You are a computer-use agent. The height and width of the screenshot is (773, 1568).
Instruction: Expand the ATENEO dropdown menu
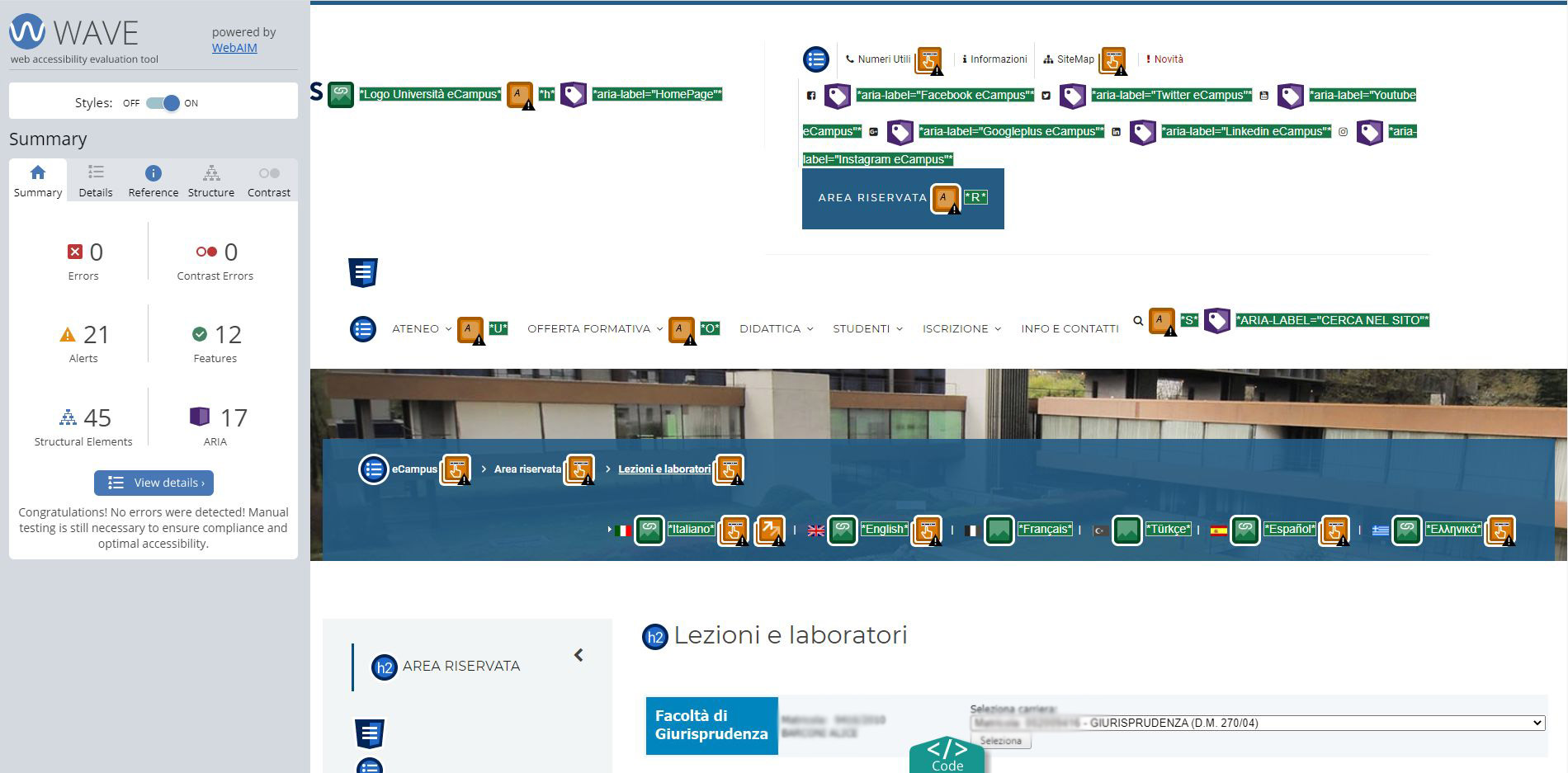coord(421,329)
